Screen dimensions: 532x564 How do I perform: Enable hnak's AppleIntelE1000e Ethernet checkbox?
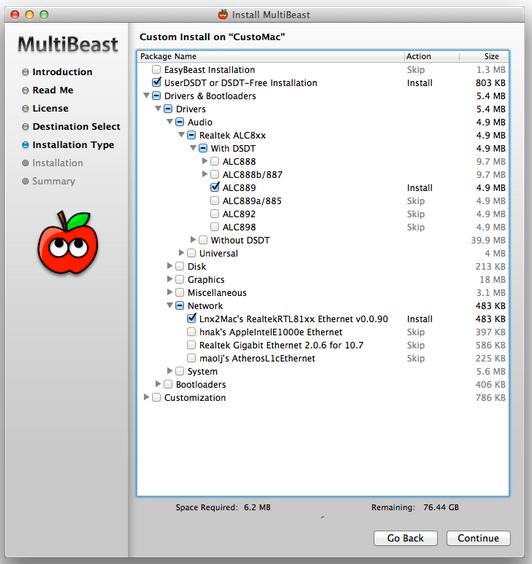coord(191,332)
